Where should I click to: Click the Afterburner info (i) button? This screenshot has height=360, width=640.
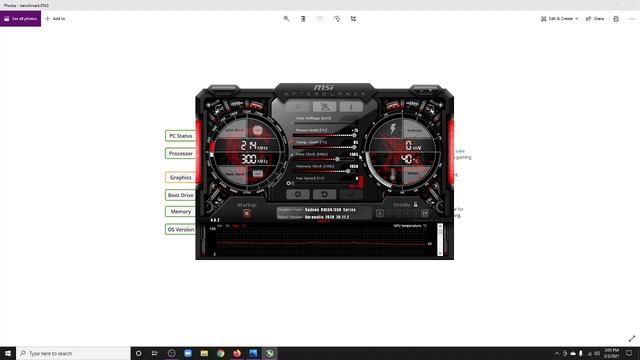(x=351, y=107)
